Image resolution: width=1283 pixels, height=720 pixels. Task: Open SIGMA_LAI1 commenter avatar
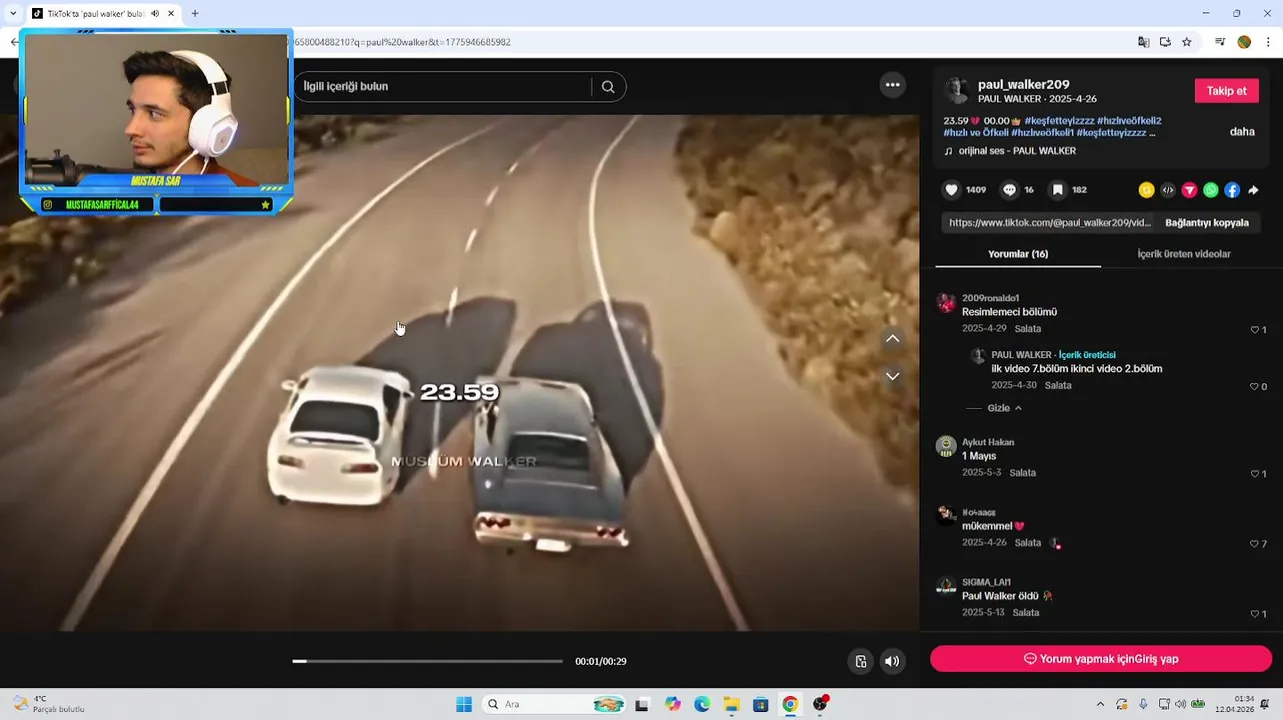tap(946, 587)
